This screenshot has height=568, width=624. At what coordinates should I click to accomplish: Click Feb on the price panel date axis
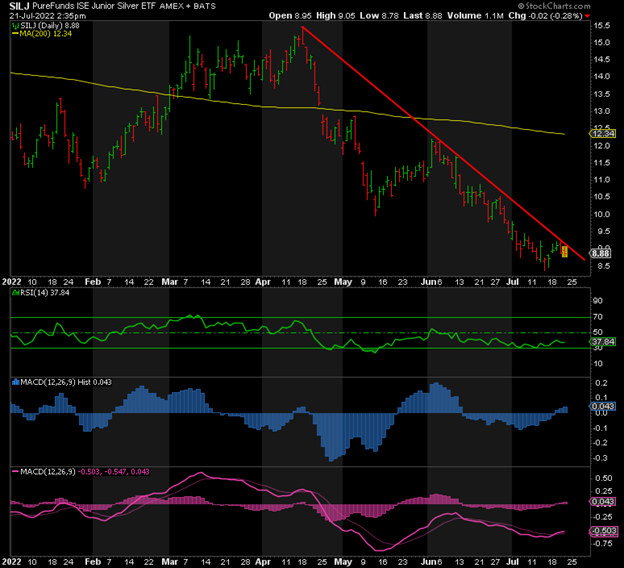tap(93, 282)
